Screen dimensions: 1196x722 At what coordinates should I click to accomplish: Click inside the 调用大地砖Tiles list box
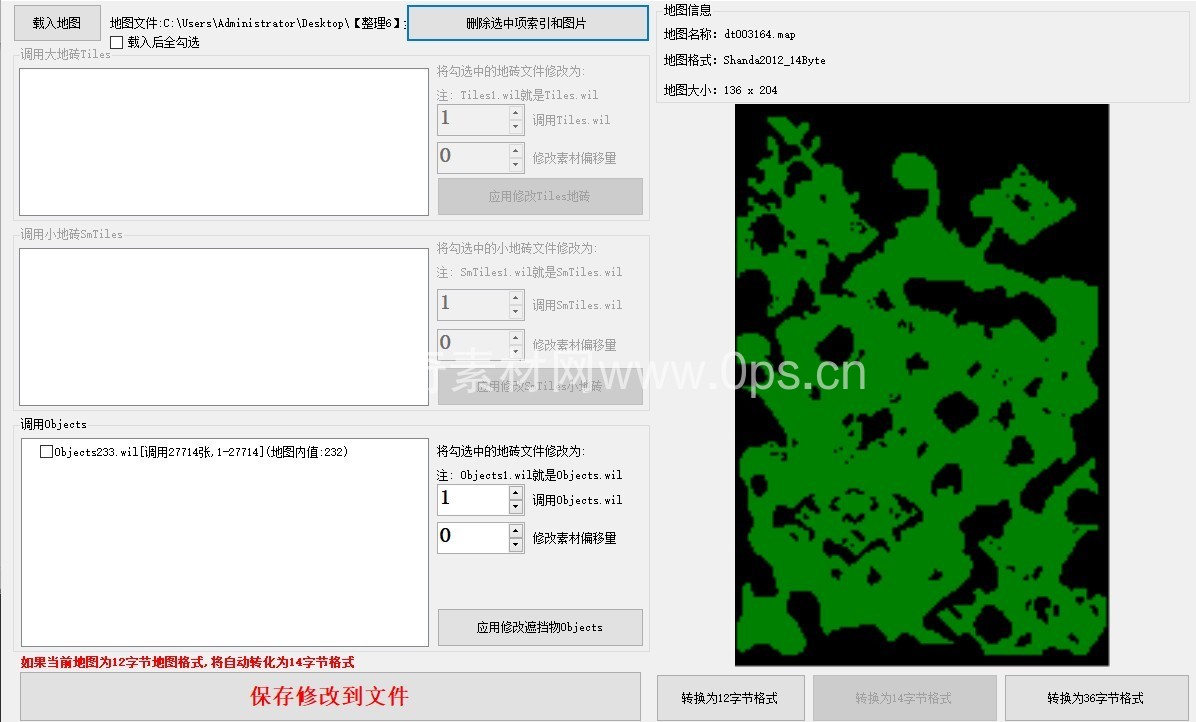[224, 142]
